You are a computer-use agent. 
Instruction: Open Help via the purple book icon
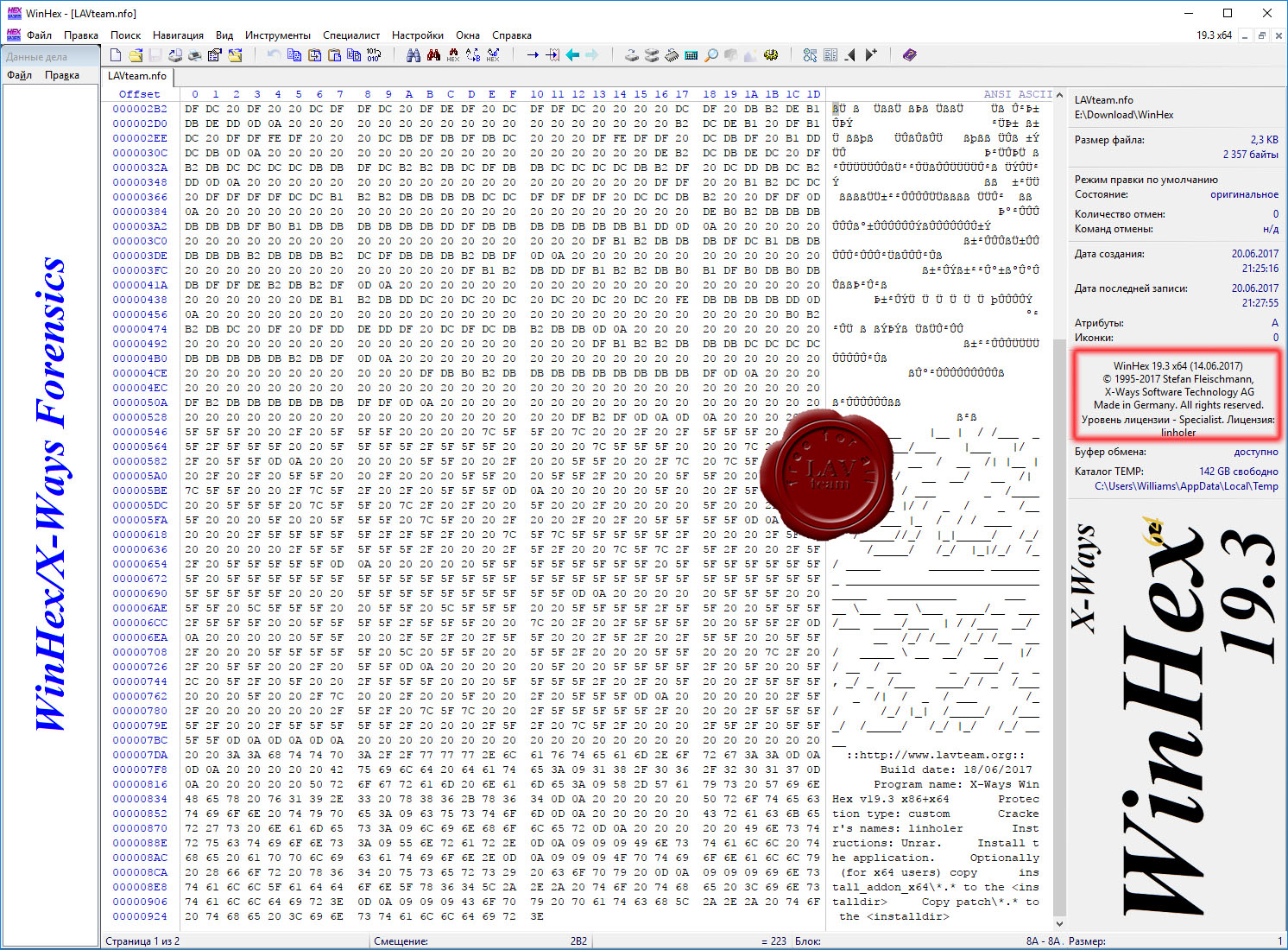(910, 55)
